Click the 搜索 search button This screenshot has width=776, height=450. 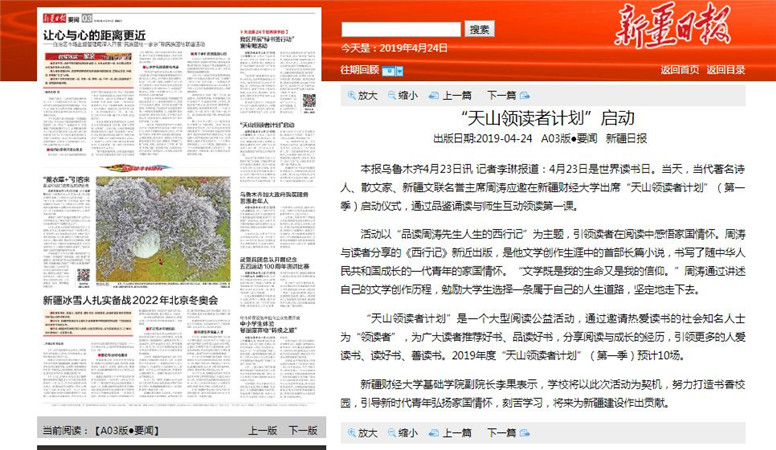pyautogui.click(x=480, y=30)
